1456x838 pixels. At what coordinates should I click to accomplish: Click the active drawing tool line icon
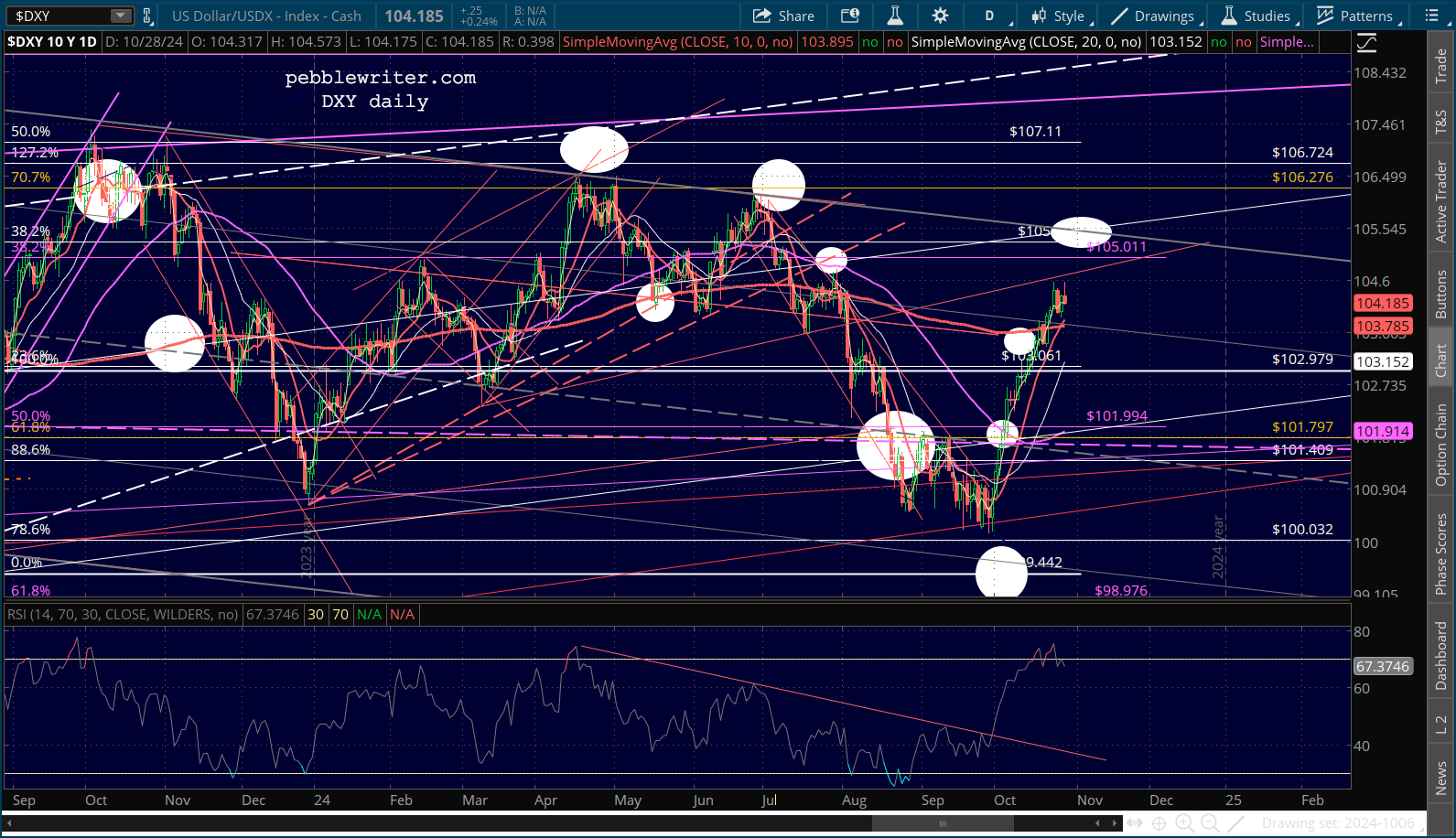(1235, 822)
